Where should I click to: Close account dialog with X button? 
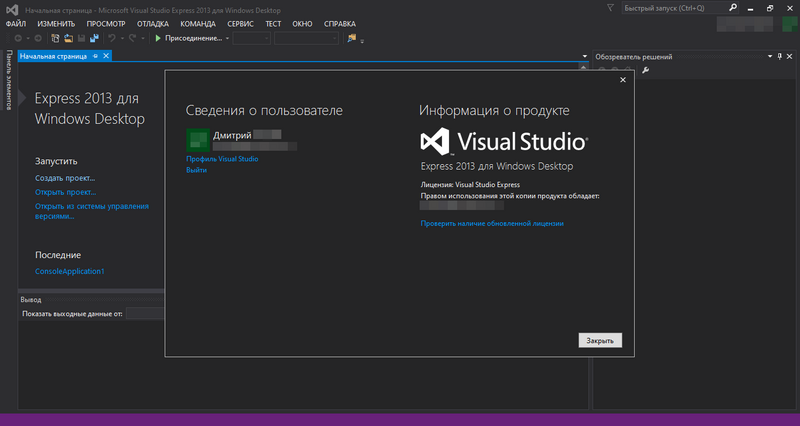click(x=622, y=80)
